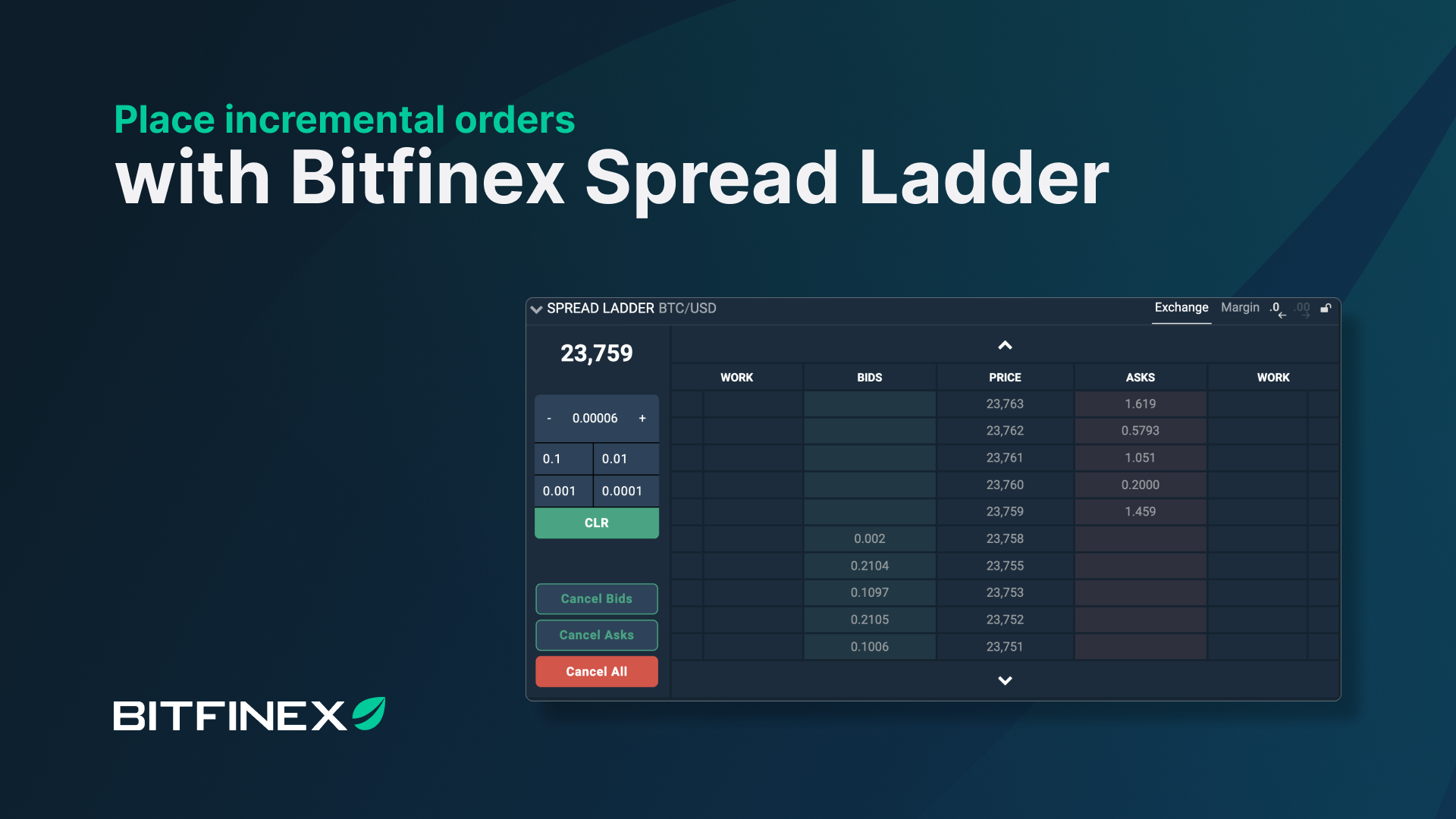Click the plus icon to increment order size
The width and height of the screenshot is (1456, 819).
(643, 418)
